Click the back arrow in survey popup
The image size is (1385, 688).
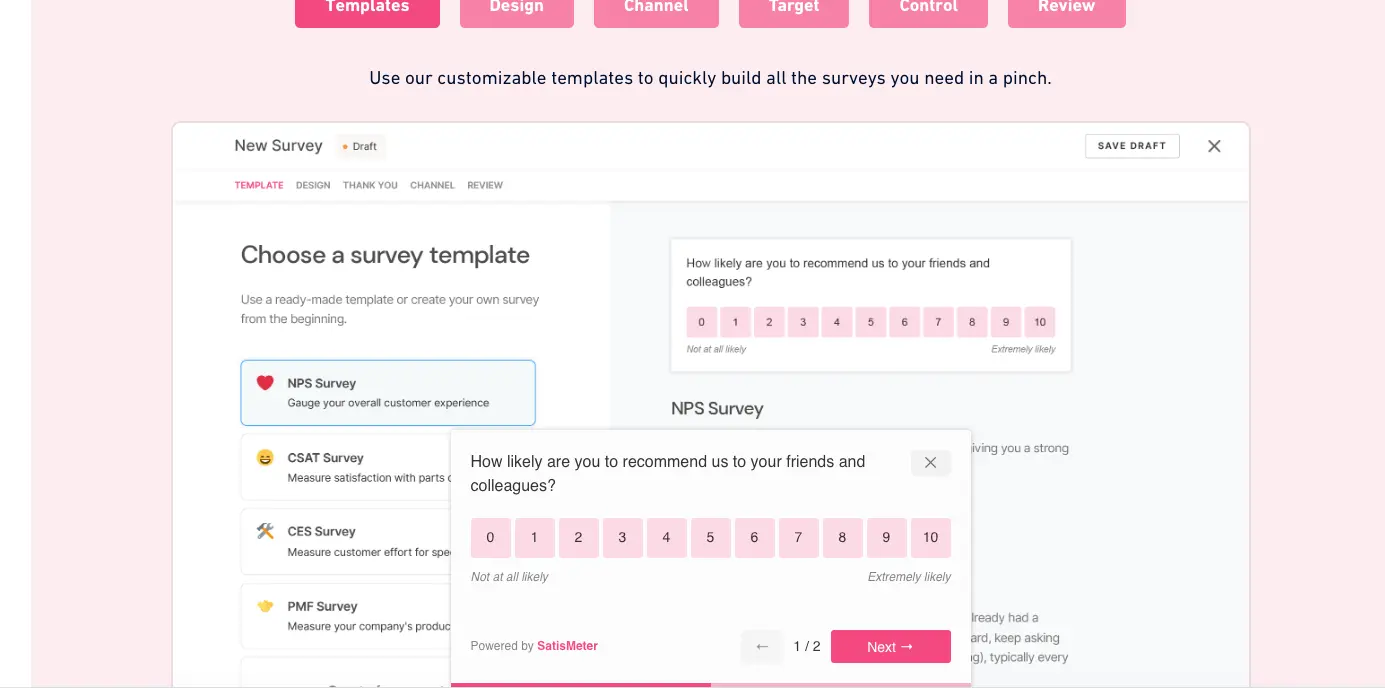762,647
